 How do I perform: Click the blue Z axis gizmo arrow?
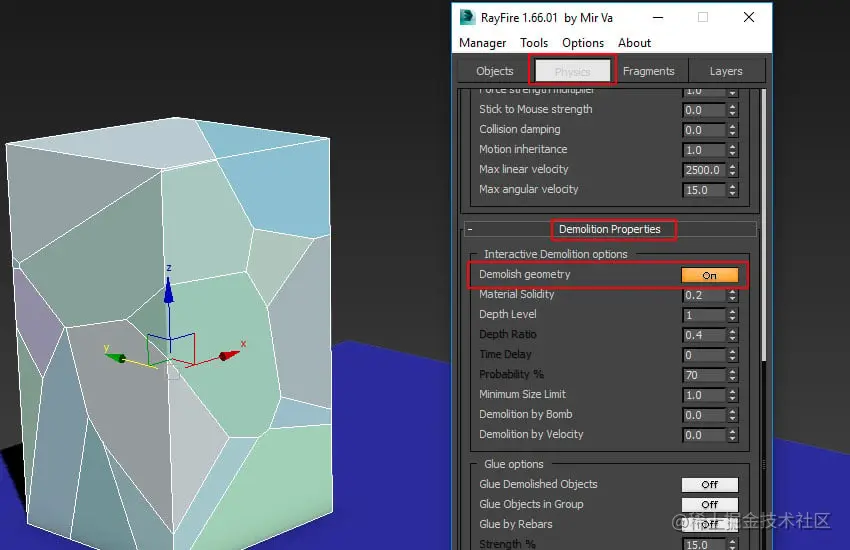(169, 290)
